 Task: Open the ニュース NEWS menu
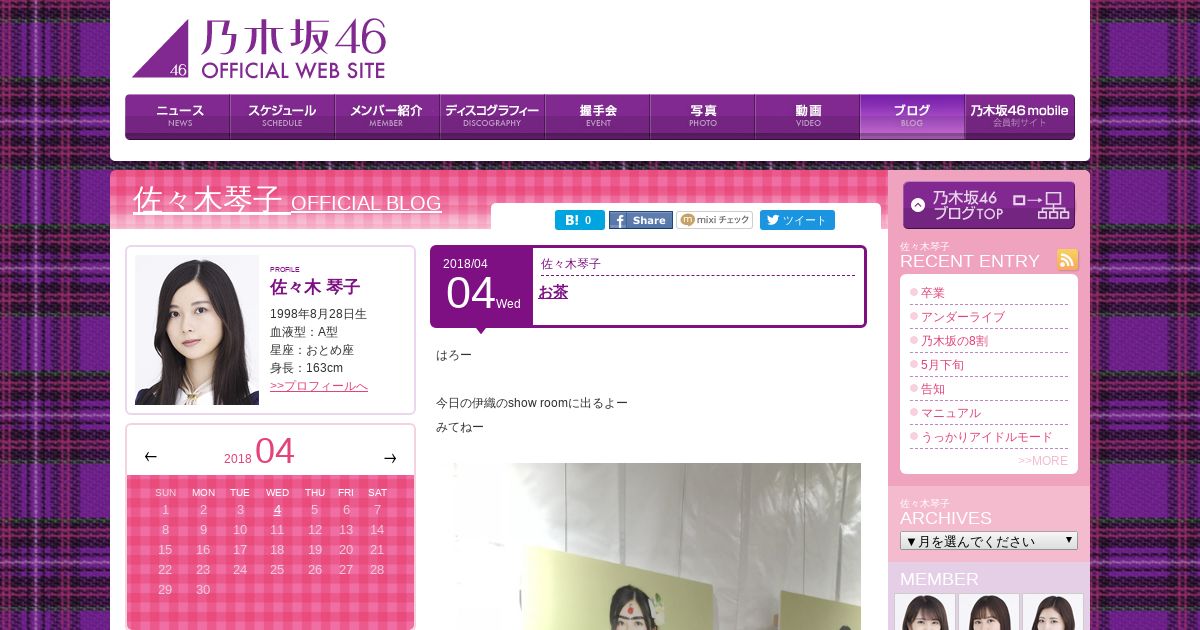178,117
